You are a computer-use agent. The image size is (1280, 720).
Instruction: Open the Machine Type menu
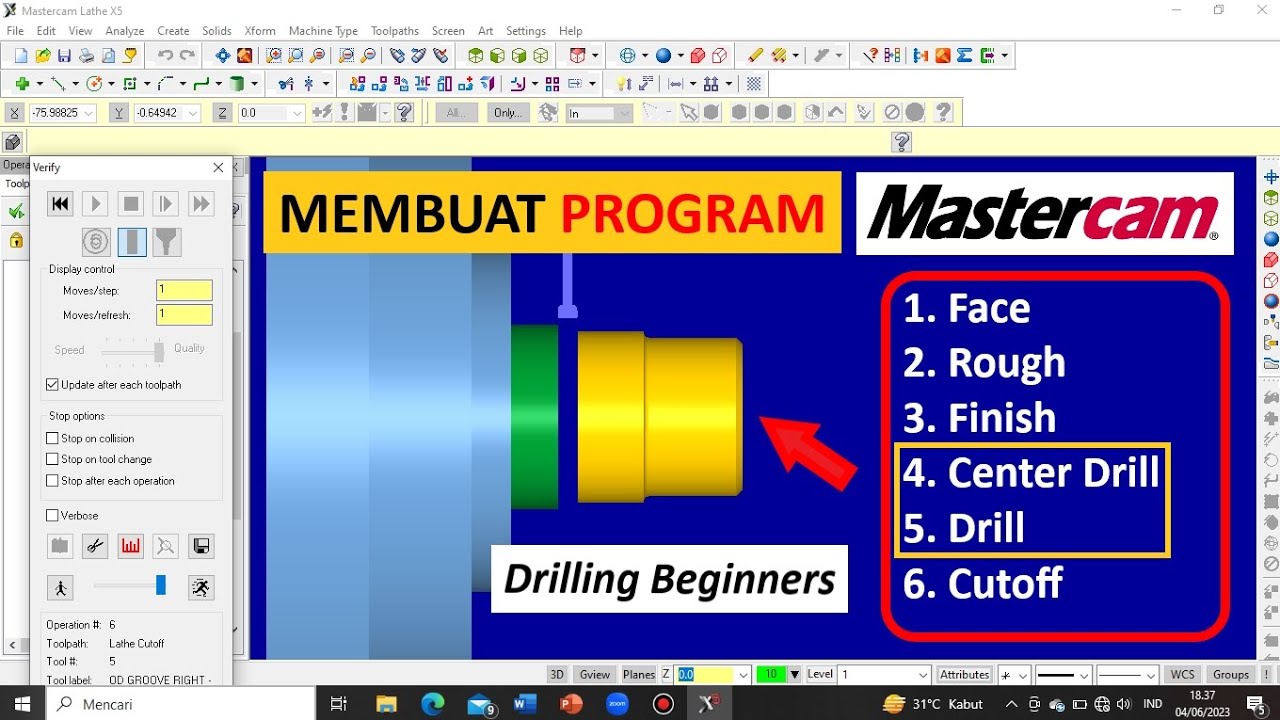click(x=323, y=31)
